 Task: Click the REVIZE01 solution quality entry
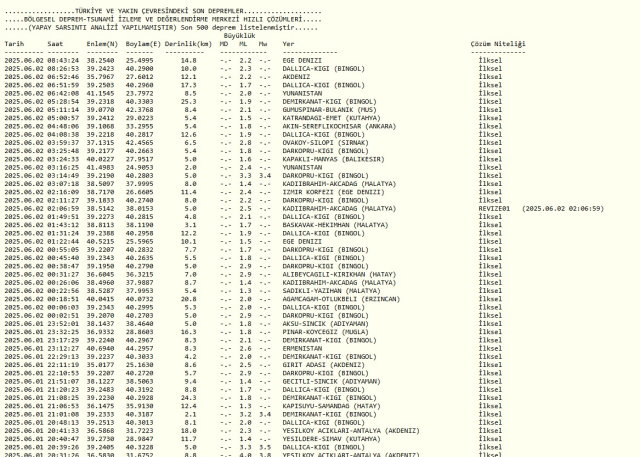pos(494,209)
